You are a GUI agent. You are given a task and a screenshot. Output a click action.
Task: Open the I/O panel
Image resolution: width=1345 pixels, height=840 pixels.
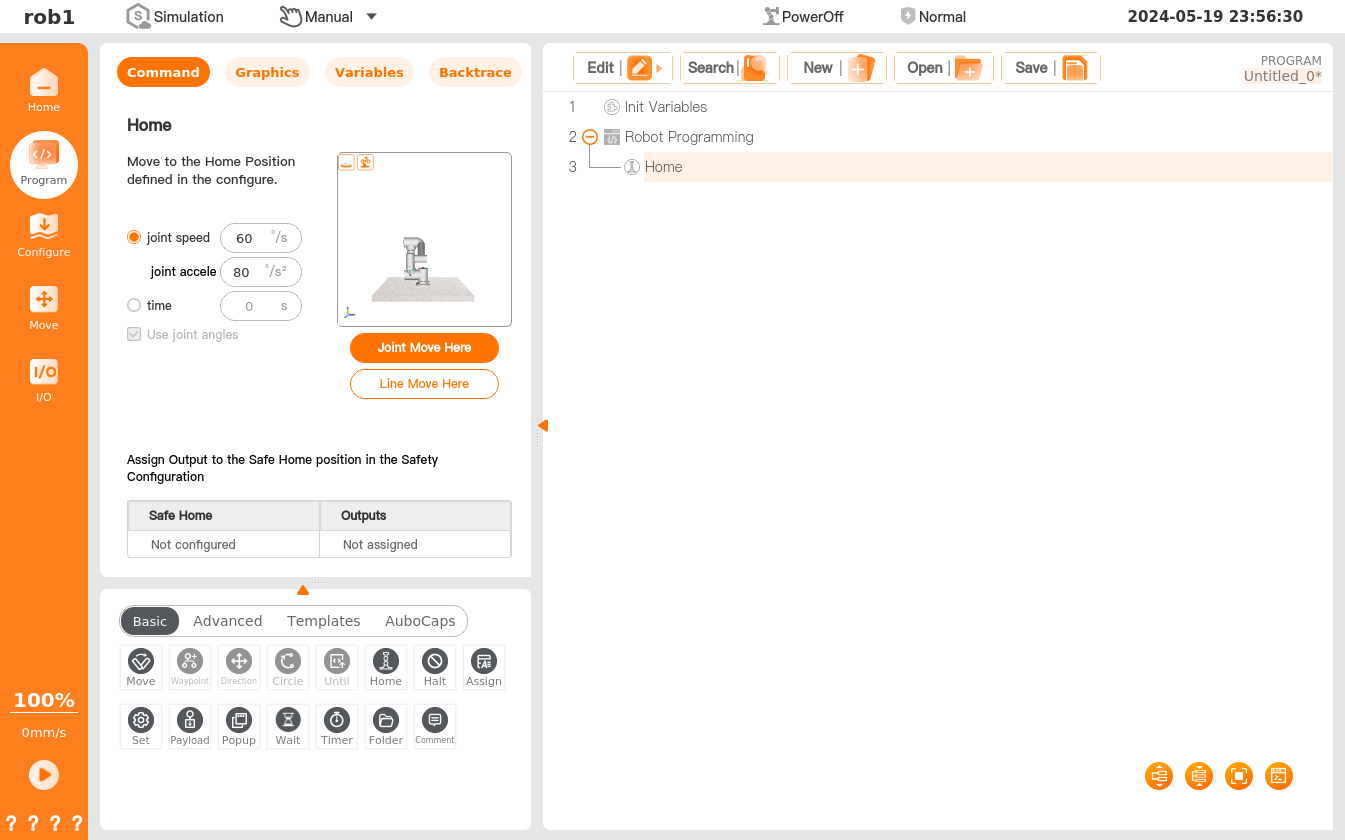tap(43, 380)
